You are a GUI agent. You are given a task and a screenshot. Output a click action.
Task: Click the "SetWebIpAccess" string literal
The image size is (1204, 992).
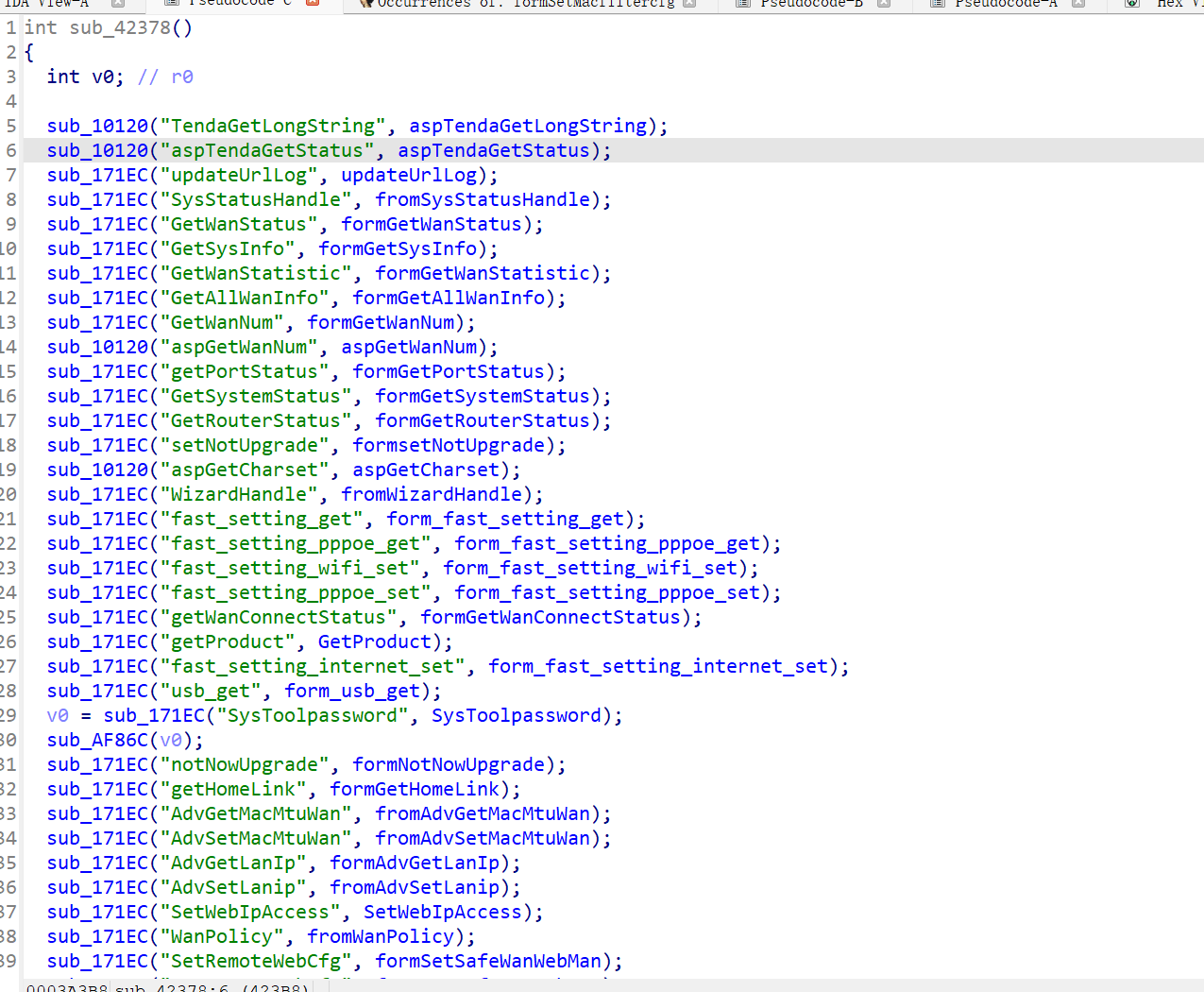[x=251, y=912]
